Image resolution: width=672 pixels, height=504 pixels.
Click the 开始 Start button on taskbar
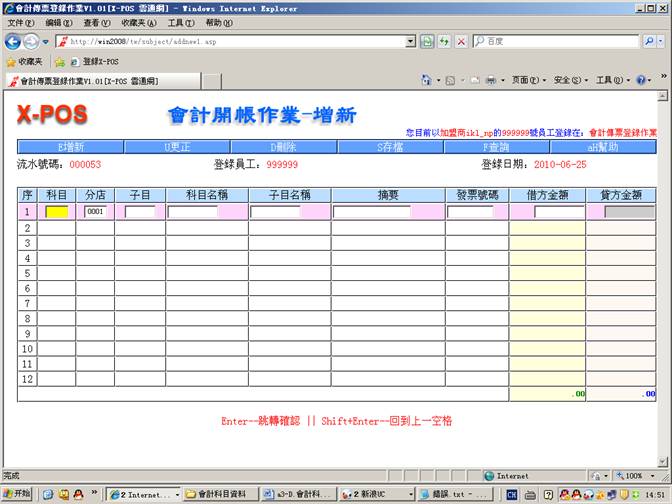(17, 494)
